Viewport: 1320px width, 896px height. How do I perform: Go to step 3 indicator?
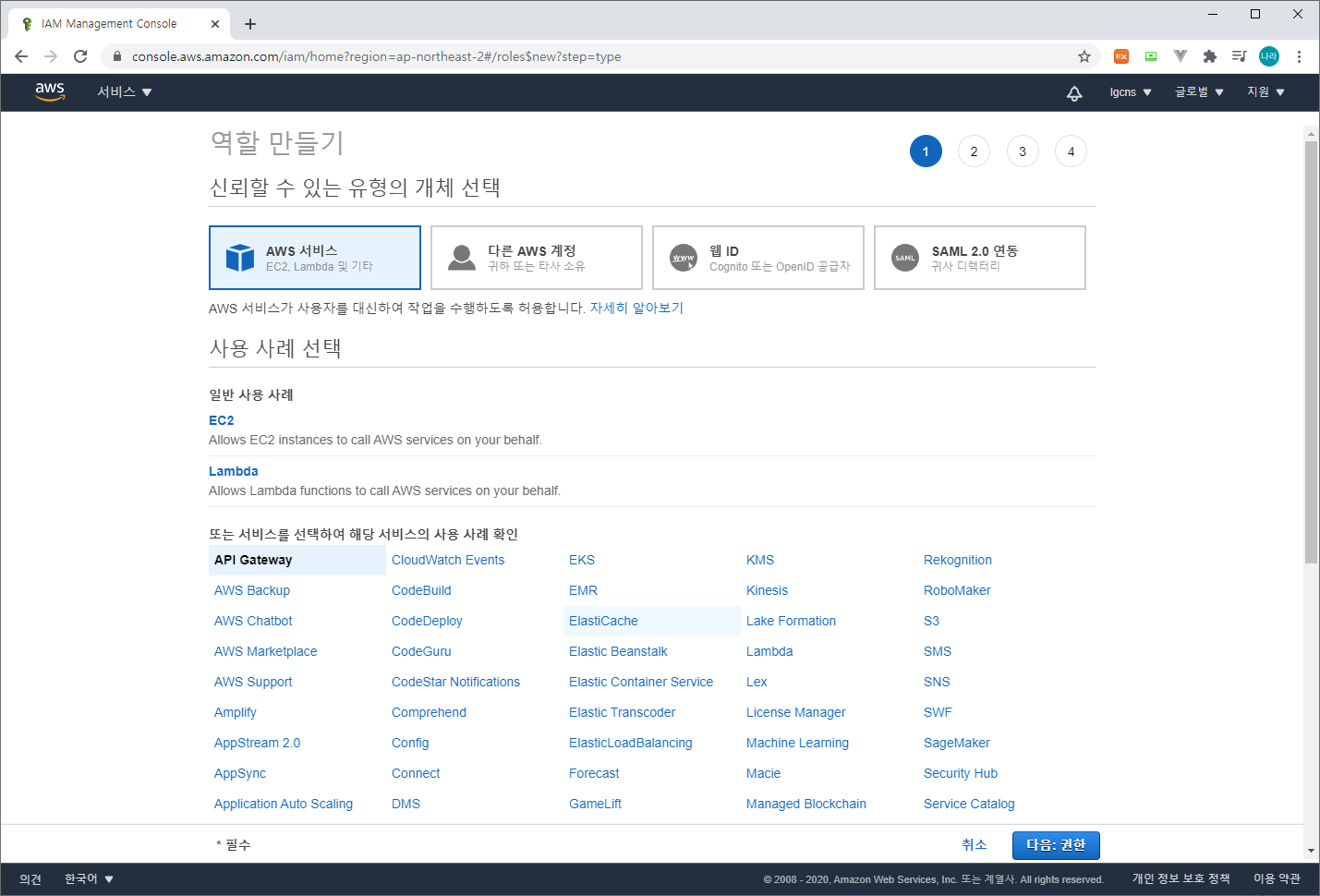pyautogui.click(x=1023, y=151)
